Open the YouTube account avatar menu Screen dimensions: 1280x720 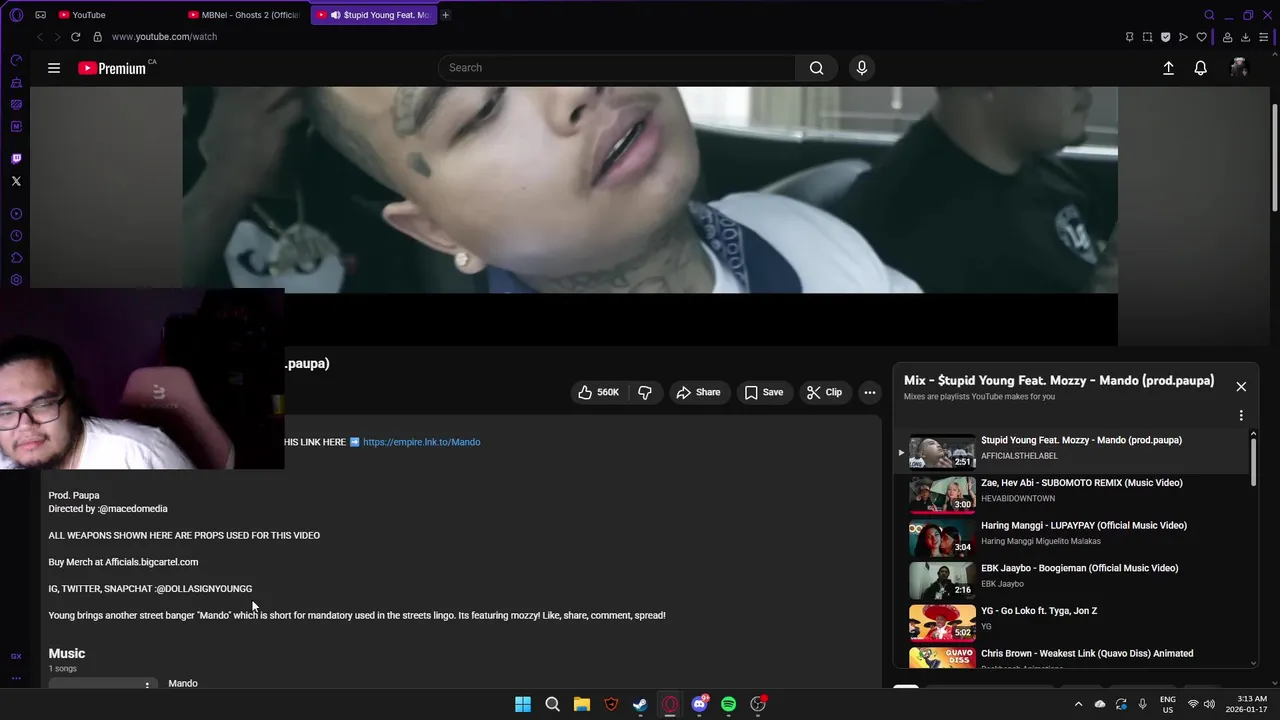click(x=1239, y=68)
